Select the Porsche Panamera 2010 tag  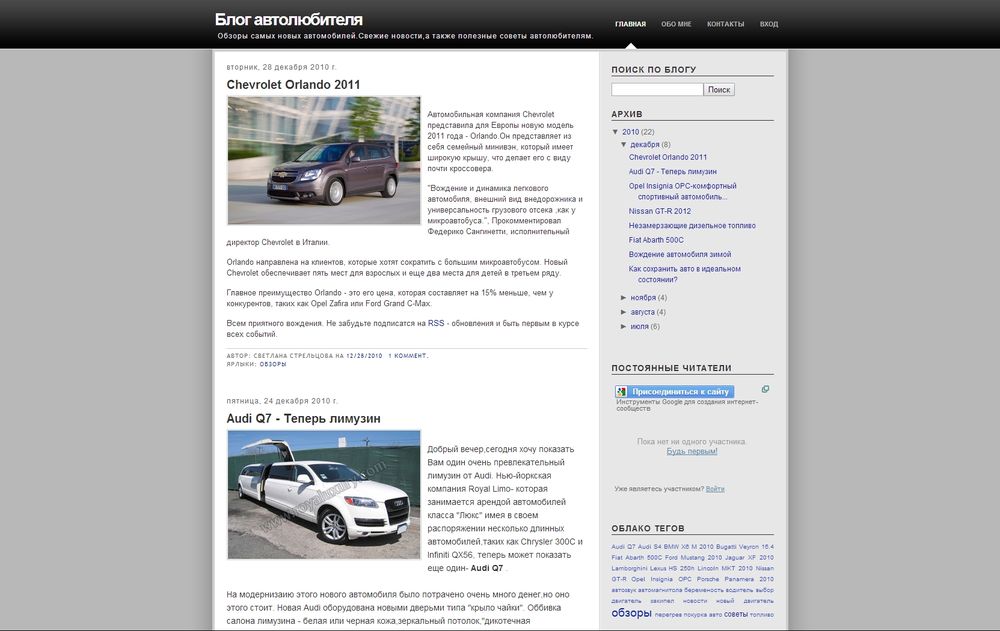pyautogui.click(x=735, y=579)
